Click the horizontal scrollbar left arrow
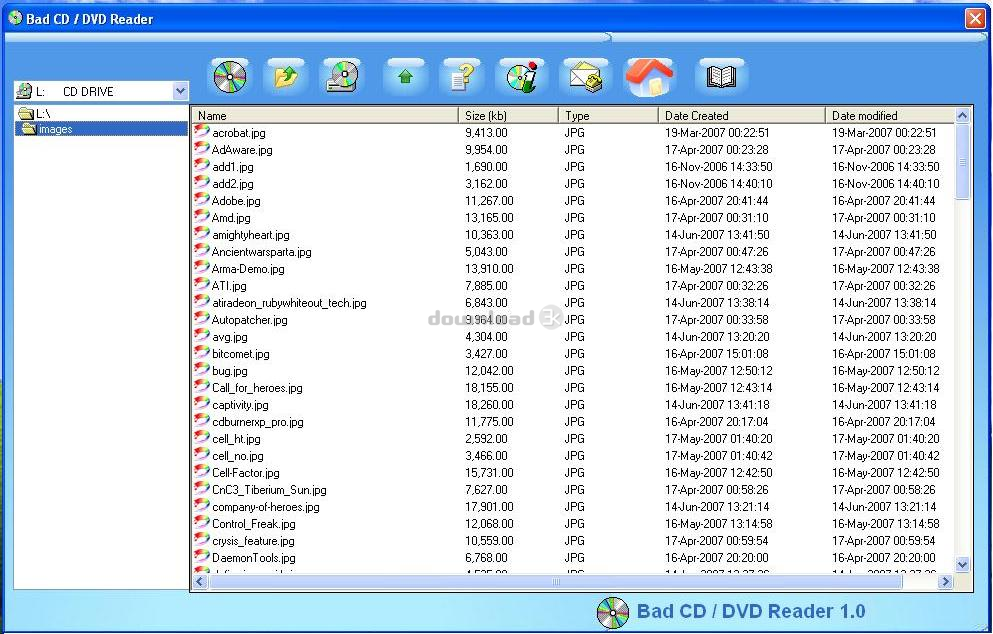 pos(200,581)
